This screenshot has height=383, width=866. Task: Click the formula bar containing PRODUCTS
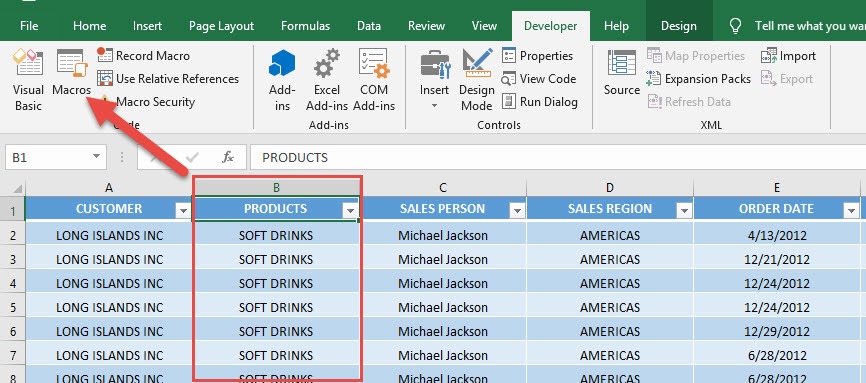[558, 158]
